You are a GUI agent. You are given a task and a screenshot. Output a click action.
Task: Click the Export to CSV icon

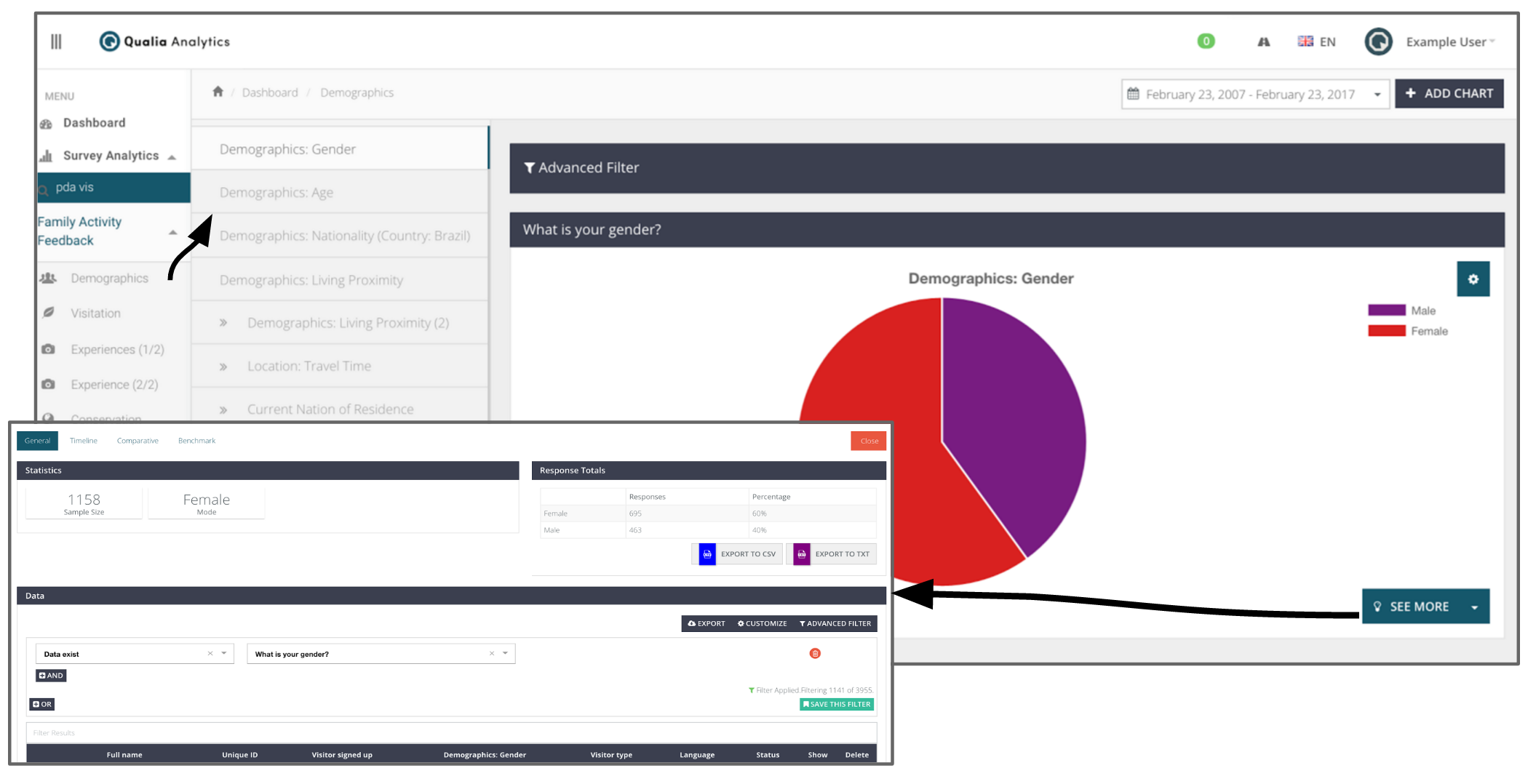(x=707, y=554)
